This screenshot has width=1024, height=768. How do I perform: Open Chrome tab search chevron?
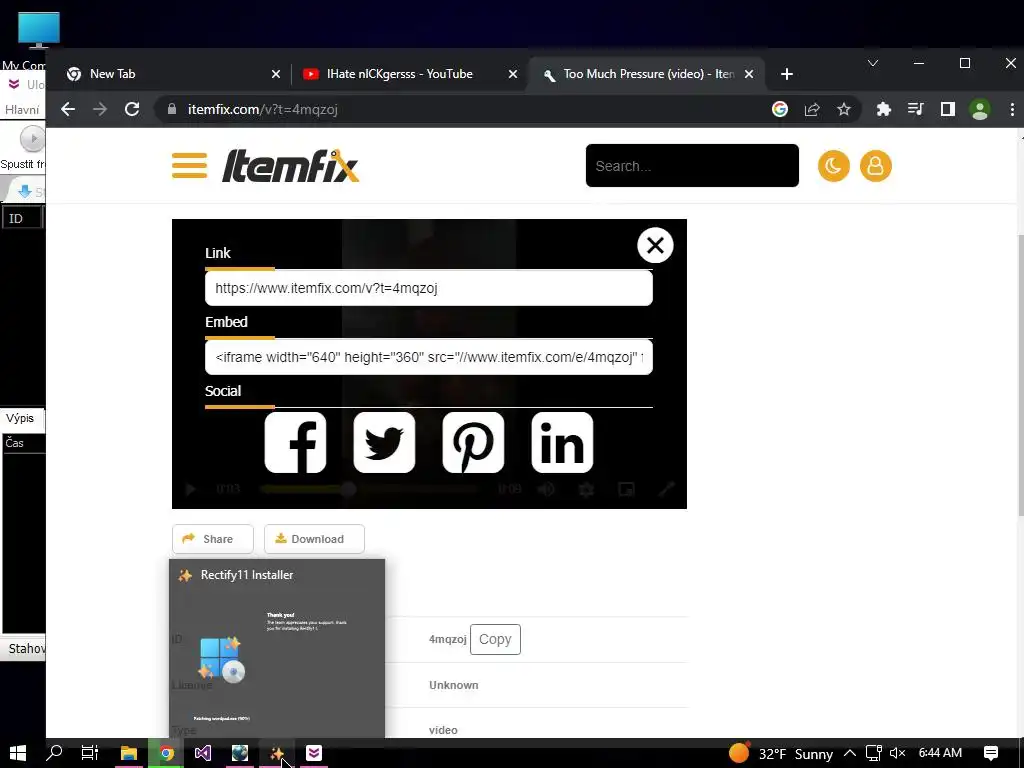click(x=872, y=63)
